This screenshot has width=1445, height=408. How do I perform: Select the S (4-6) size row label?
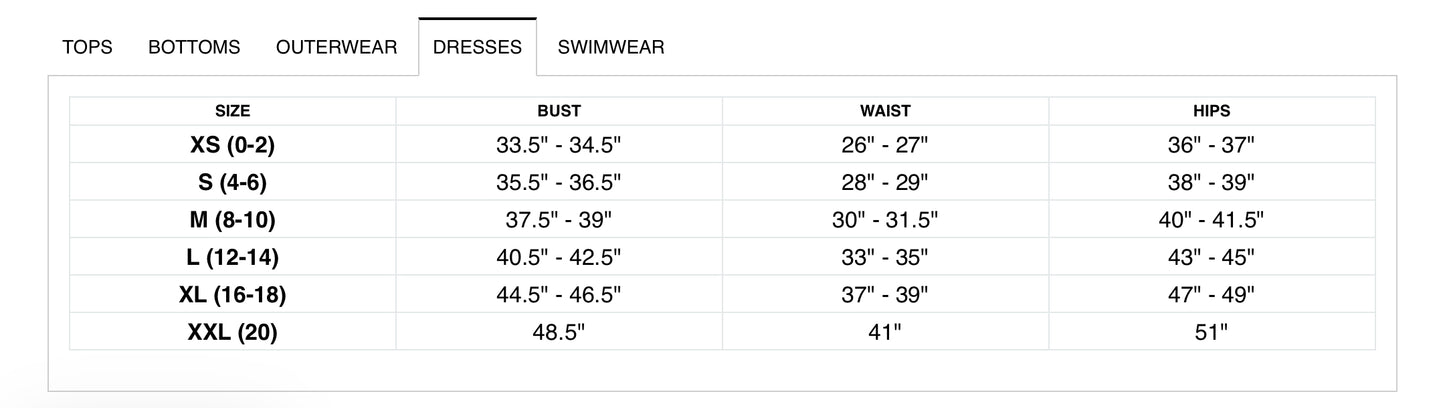[232, 182]
